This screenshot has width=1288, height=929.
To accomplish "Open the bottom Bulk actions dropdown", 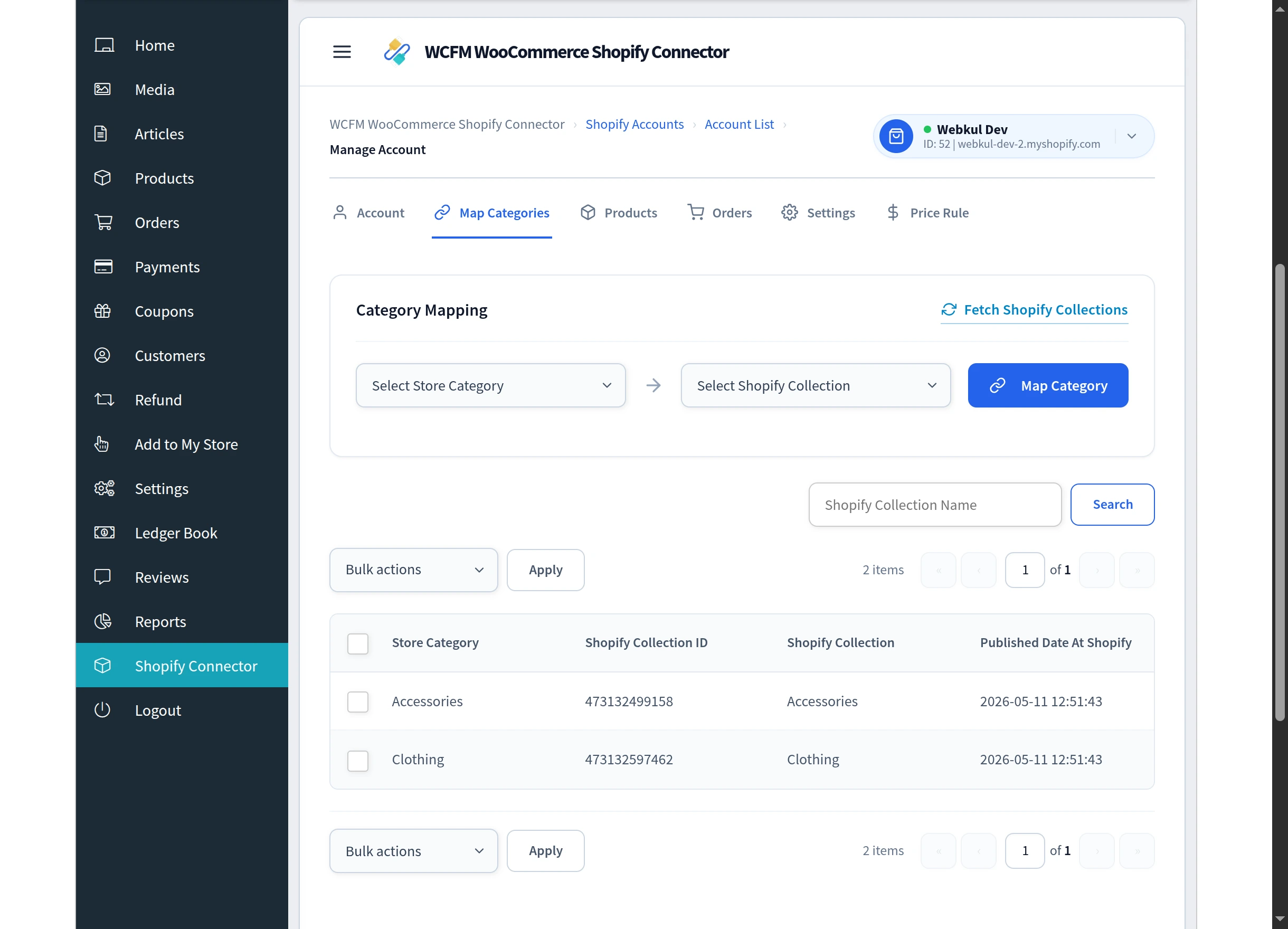I will 413,851.
